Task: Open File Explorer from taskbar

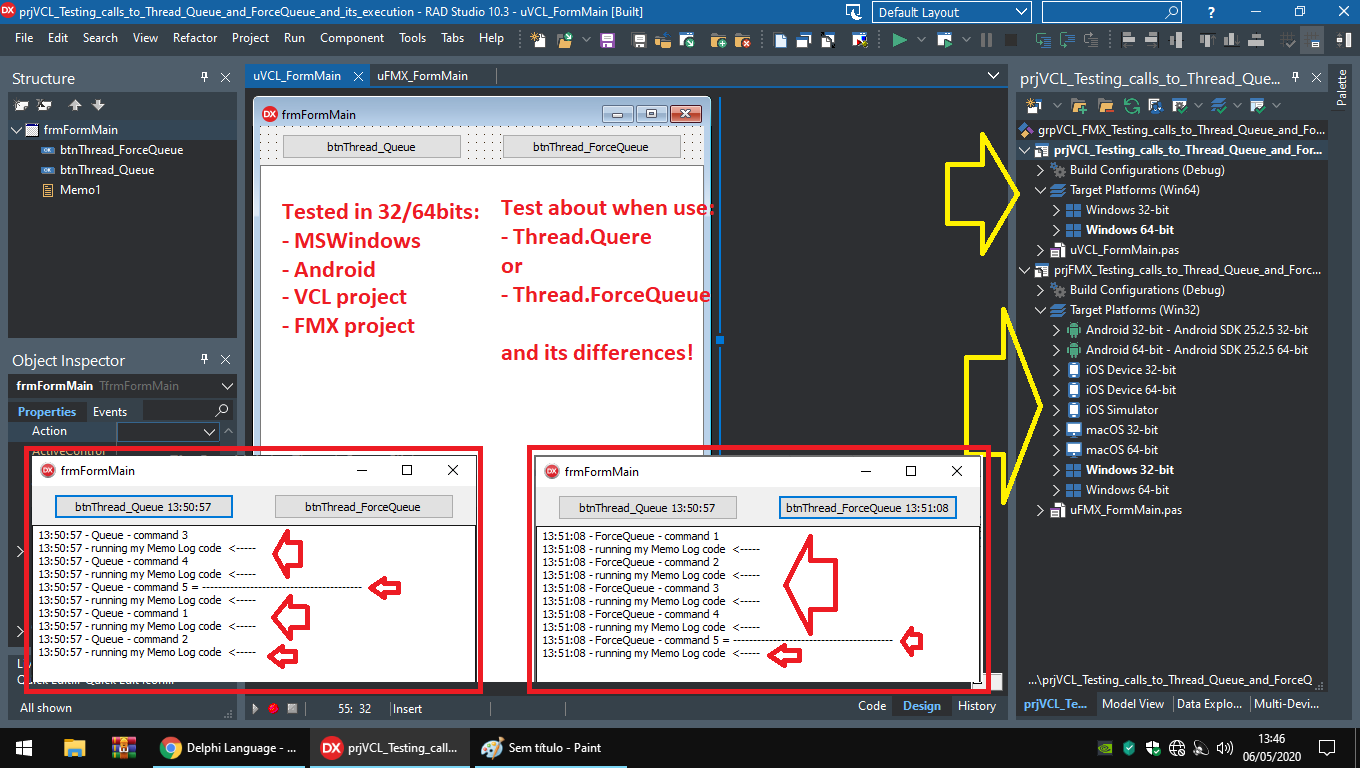Action: point(74,747)
